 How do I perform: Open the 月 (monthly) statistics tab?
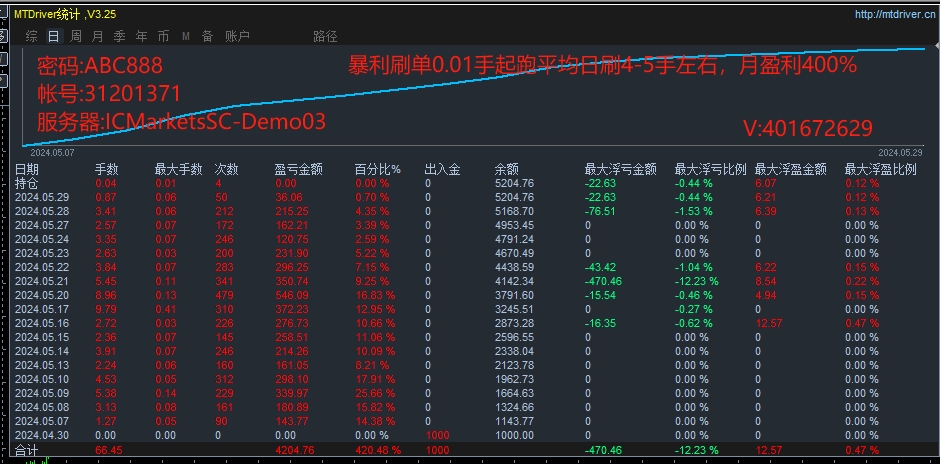(x=97, y=36)
